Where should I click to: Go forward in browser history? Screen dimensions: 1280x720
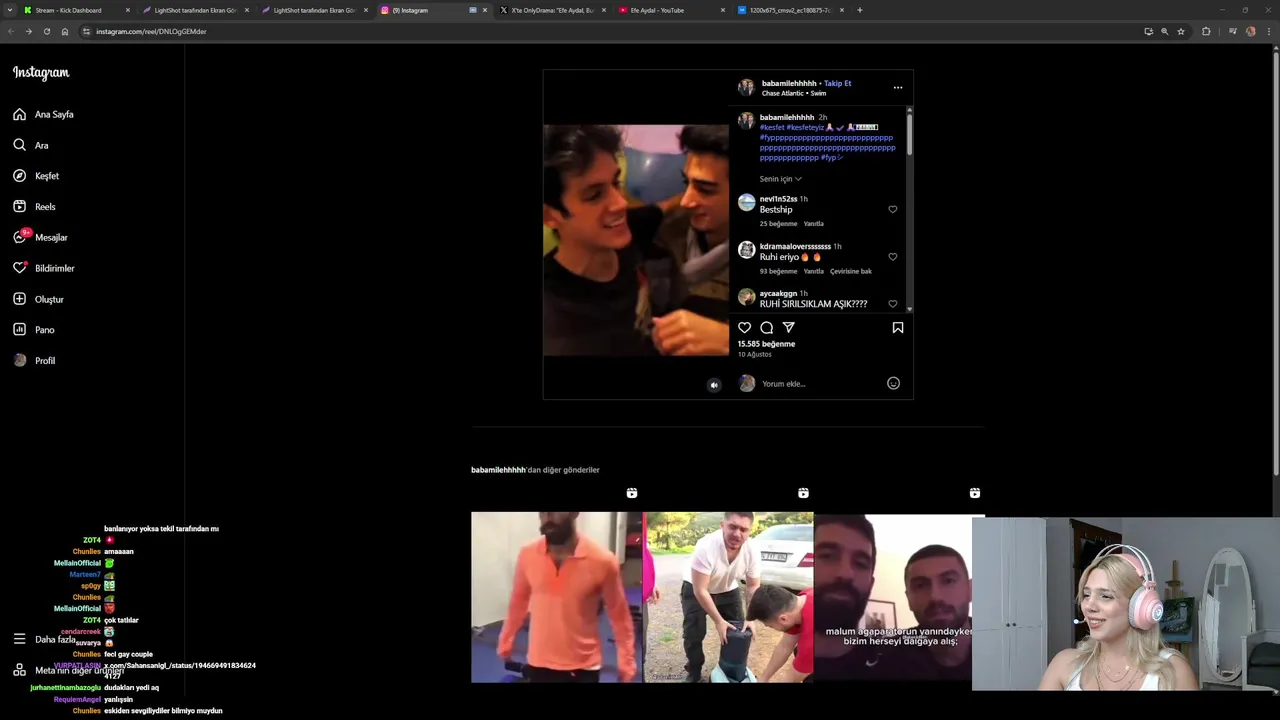point(28,31)
